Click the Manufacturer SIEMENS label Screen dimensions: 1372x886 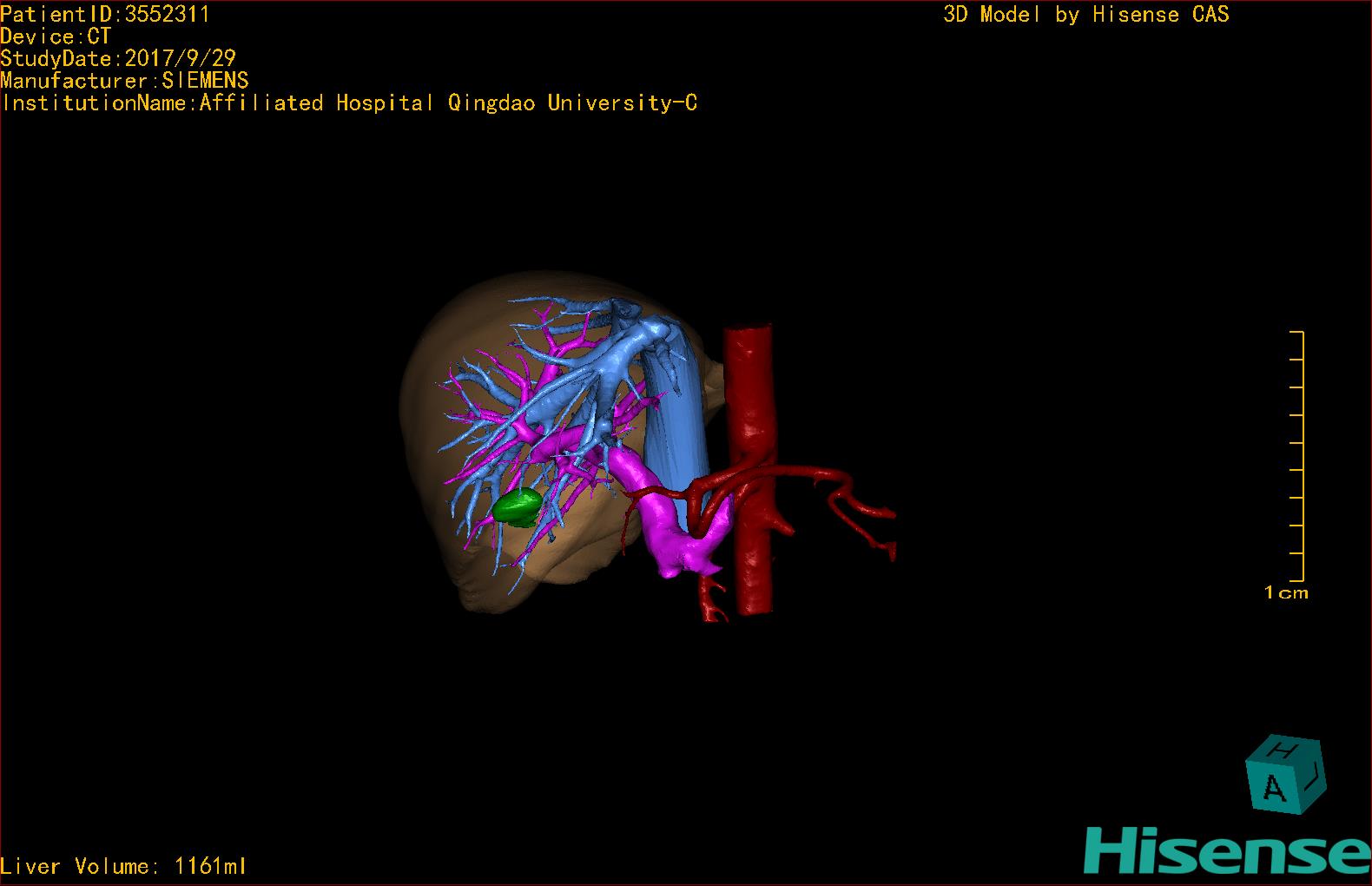125,81
